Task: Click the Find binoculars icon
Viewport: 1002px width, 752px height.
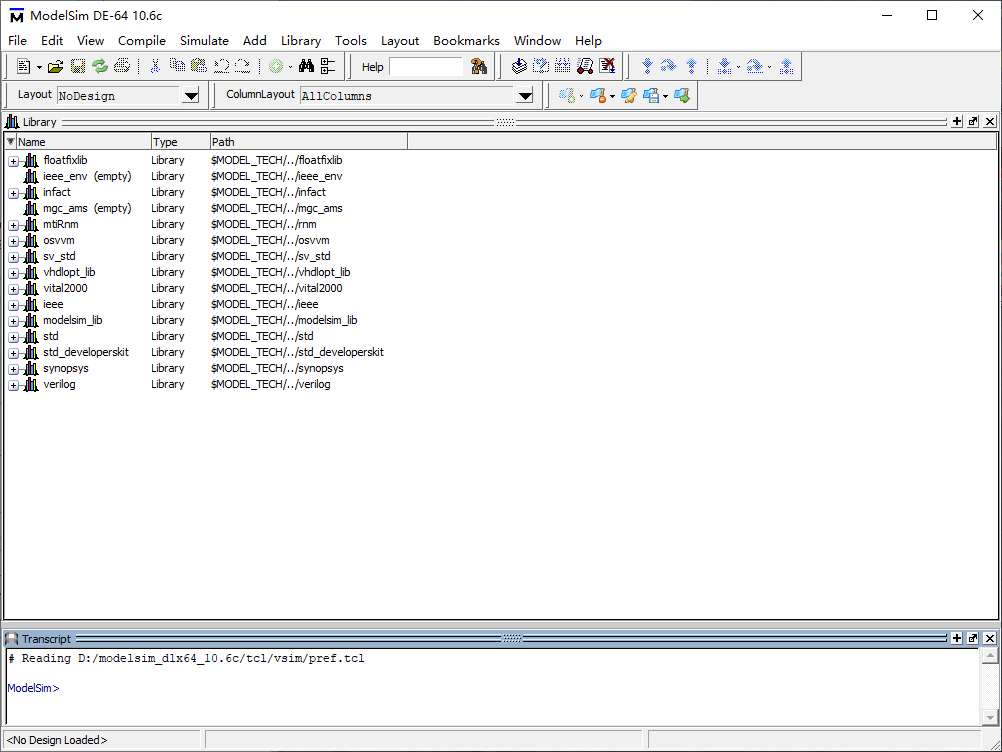Action: pyautogui.click(x=306, y=66)
